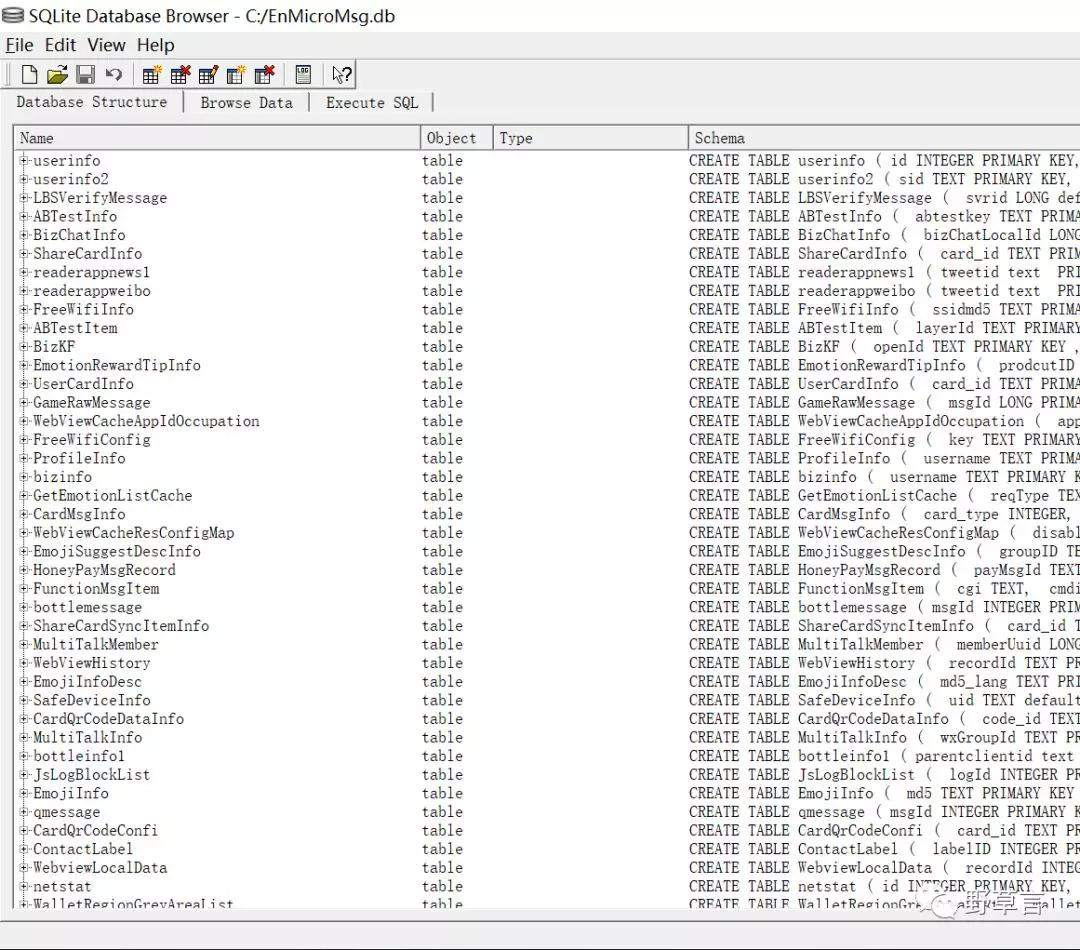Viewport: 1080px width, 950px height.
Task: Click the Modify Table pencil icon
Action: point(208,74)
